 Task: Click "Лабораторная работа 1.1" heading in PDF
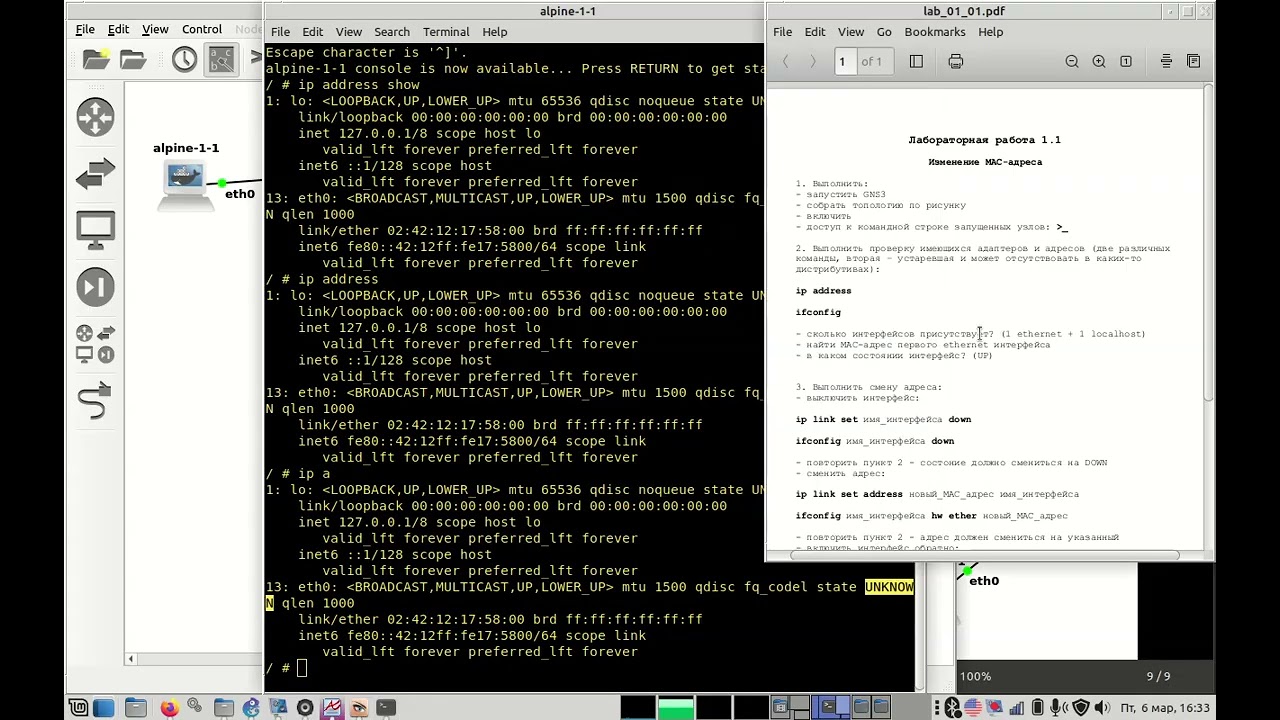tap(984, 140)
